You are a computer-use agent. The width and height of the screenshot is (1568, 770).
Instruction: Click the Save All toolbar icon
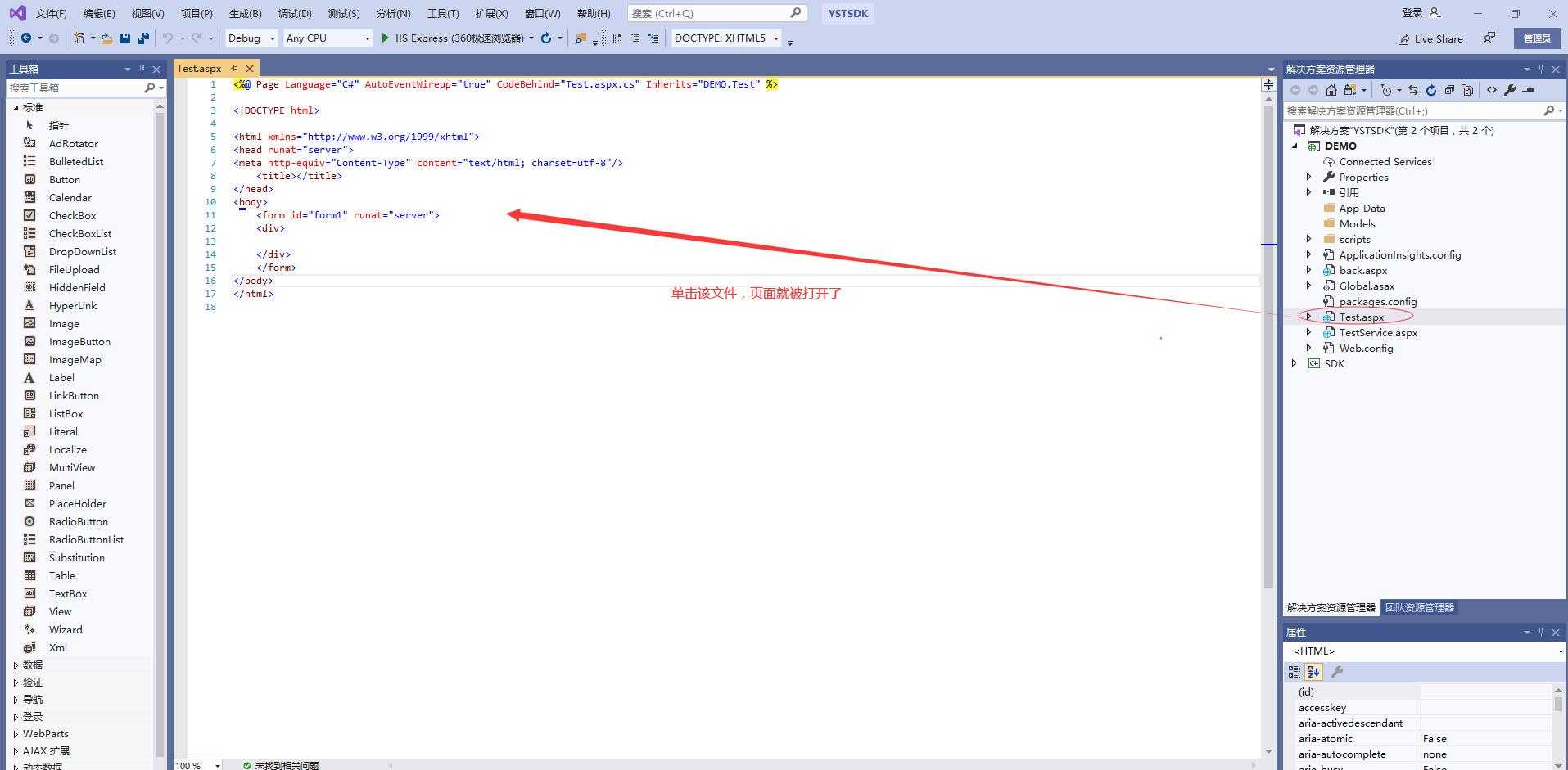[x=143, y=38]
